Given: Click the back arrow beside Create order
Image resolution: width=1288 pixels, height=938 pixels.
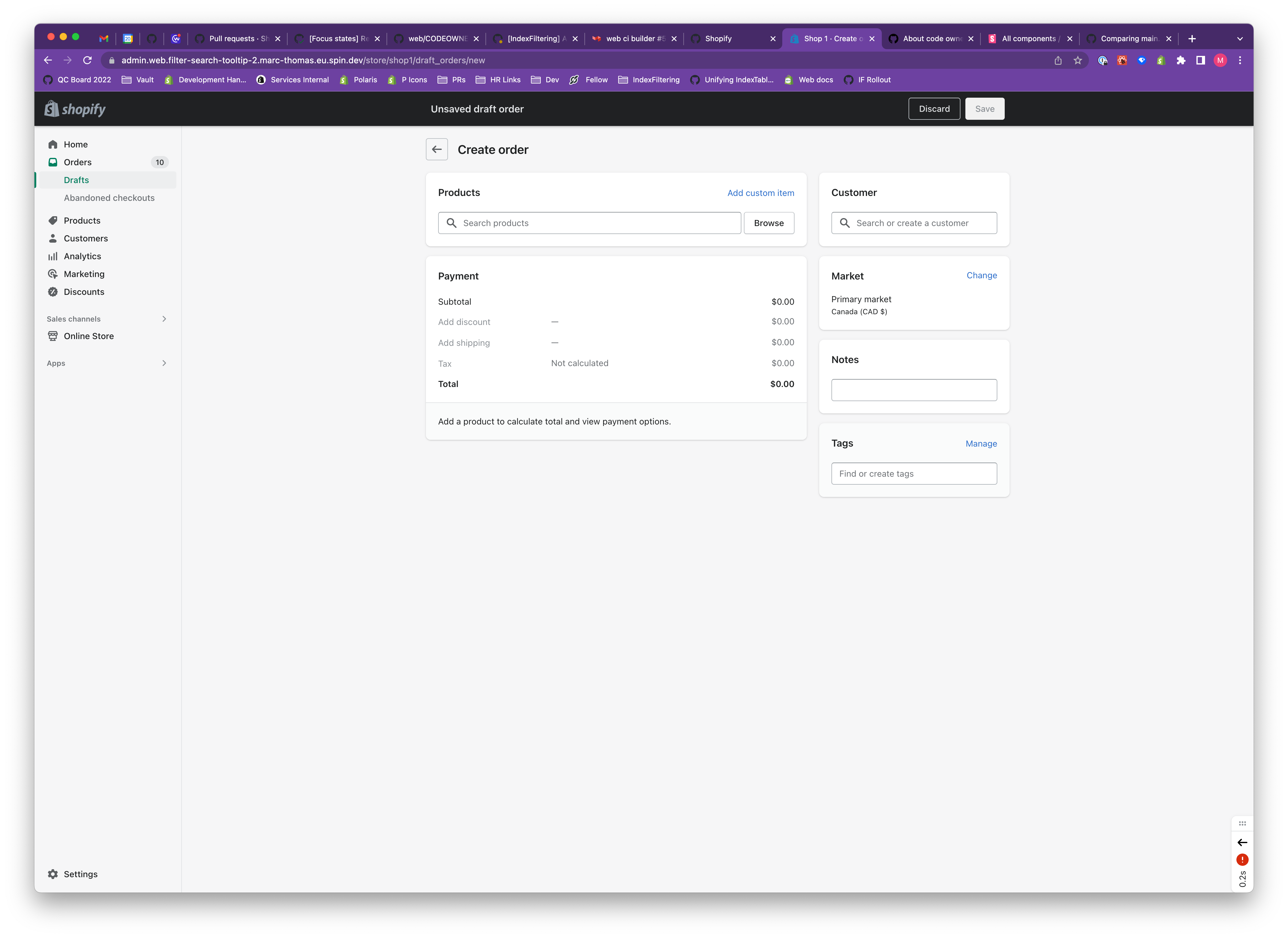Looking at the screenshot, I should tap(436, 149).
